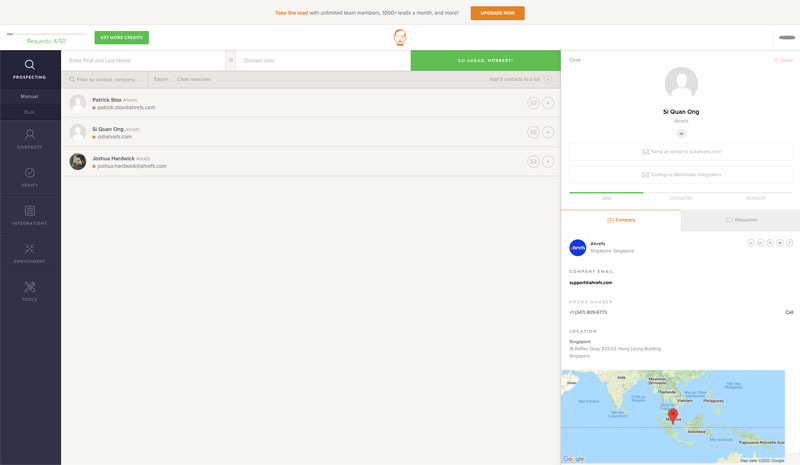Click joshua.hardwick@ahrefs.com email text
800x465 pixels.
(x=132, y=166)
